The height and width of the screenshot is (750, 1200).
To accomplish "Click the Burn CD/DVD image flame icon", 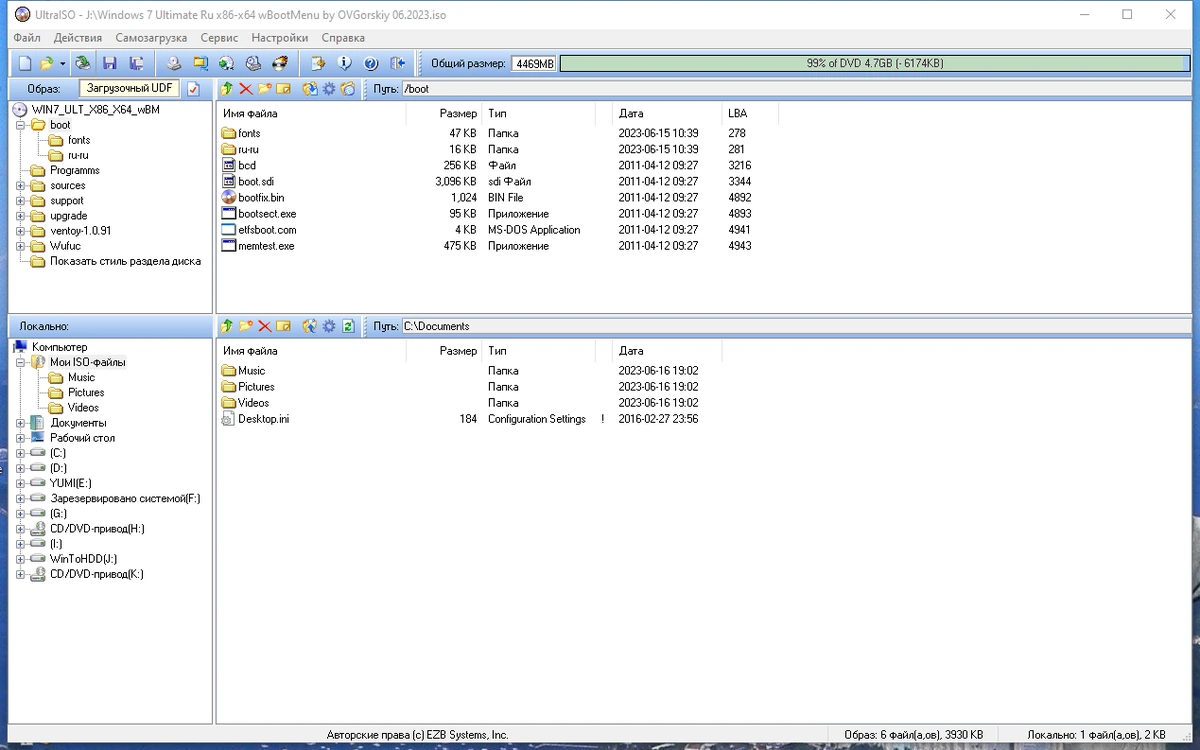I will [280, 63].
